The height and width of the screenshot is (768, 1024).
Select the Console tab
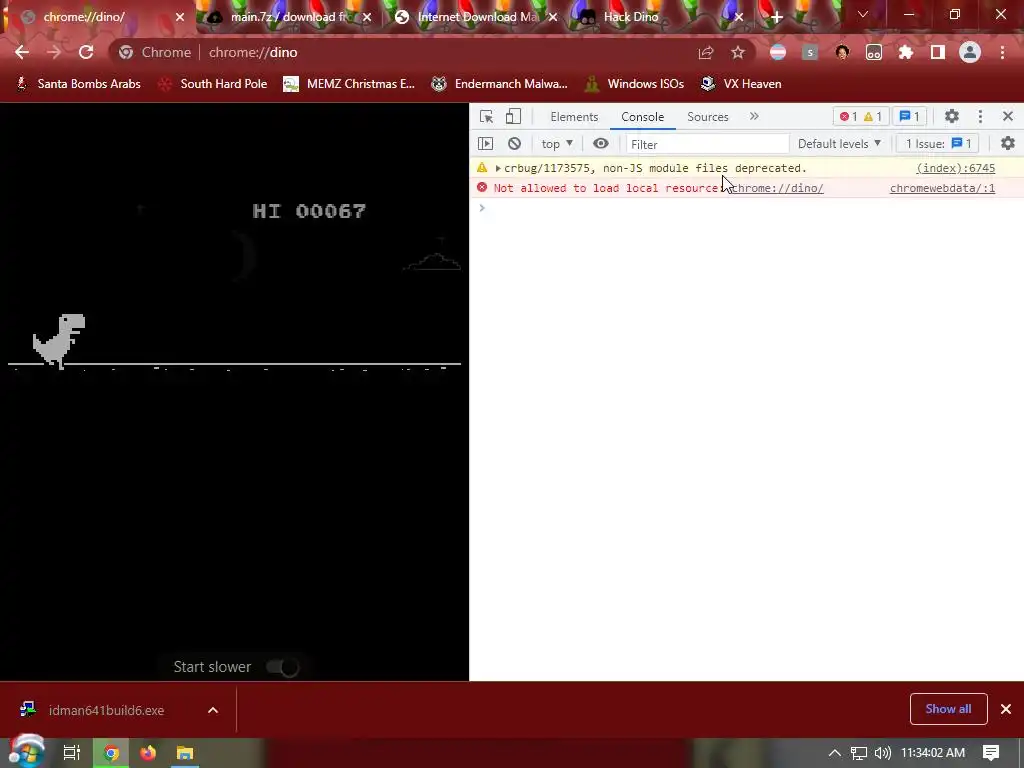[x=643, y=117]
